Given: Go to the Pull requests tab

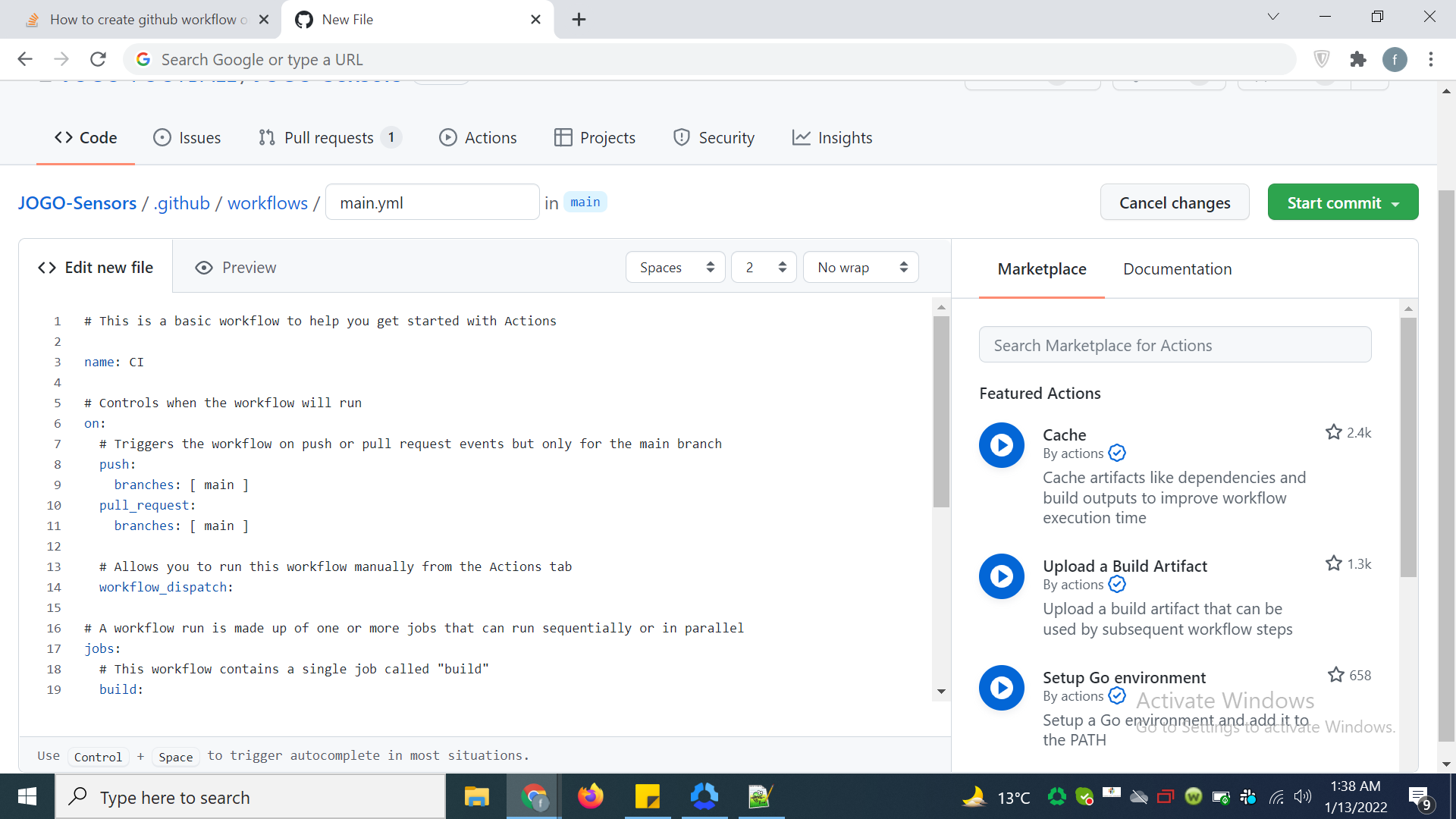Looking at the screenshot, I should (x=330, y=137).
